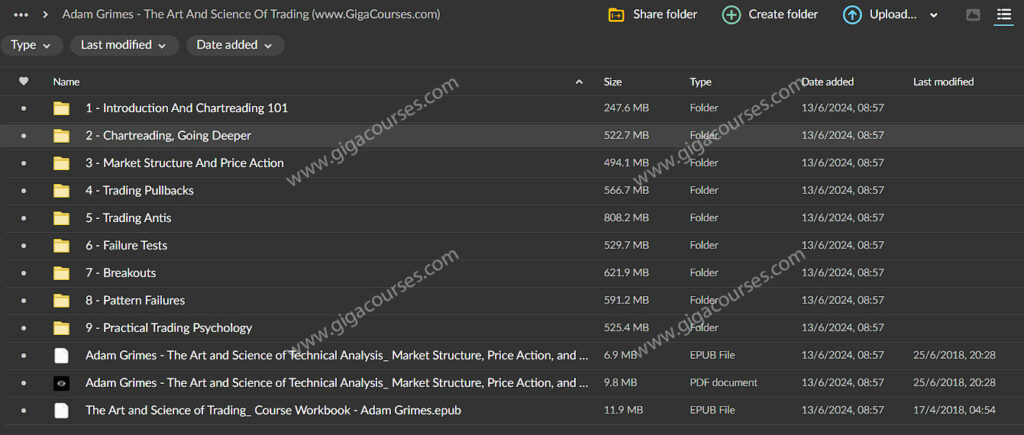Switch to list view layout

coord(1003,15)
